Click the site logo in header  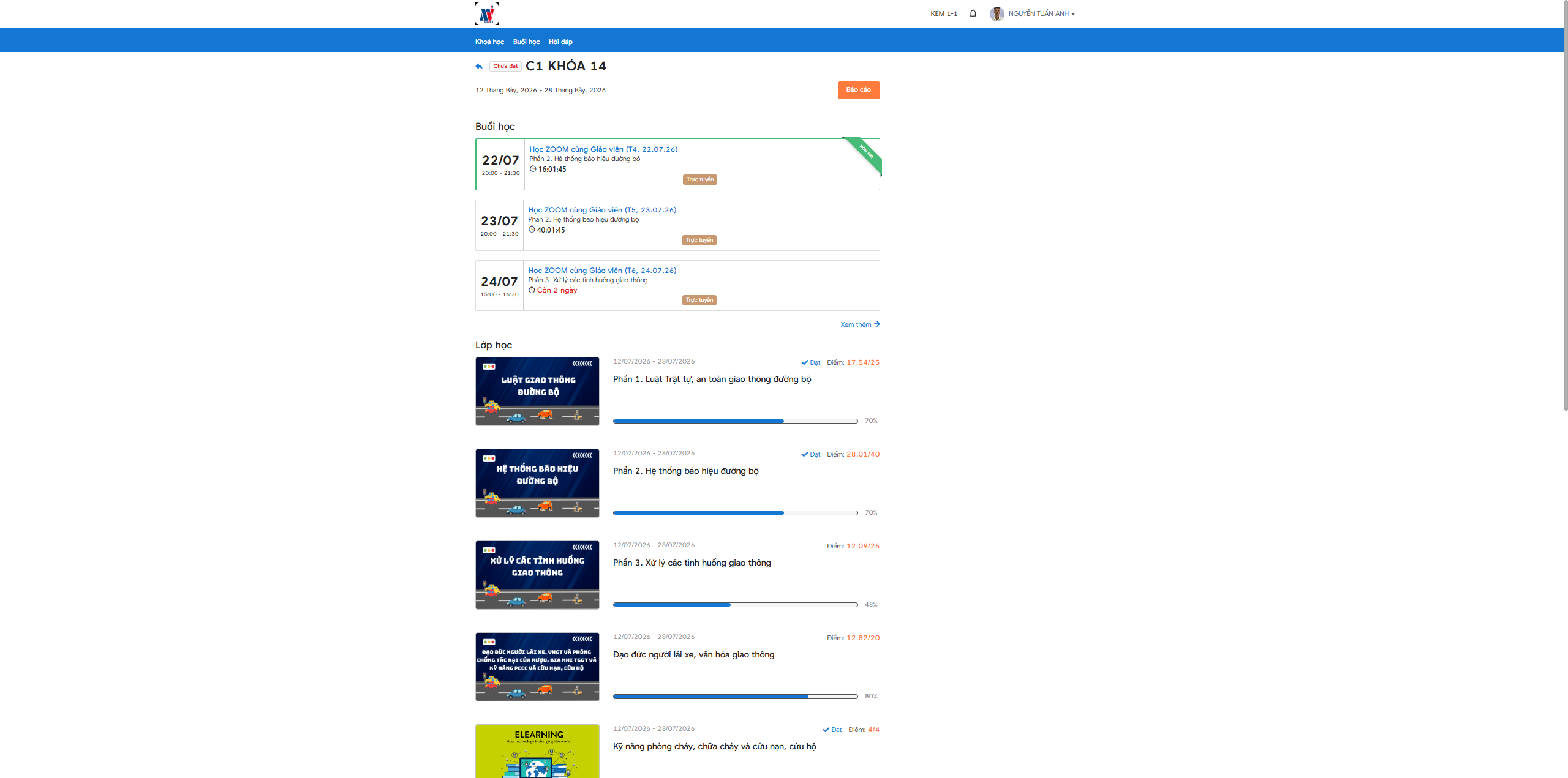487,13
